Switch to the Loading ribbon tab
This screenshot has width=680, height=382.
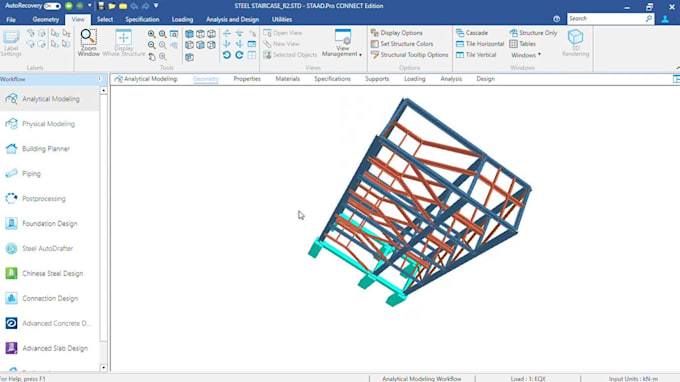[x=182, y=20]
